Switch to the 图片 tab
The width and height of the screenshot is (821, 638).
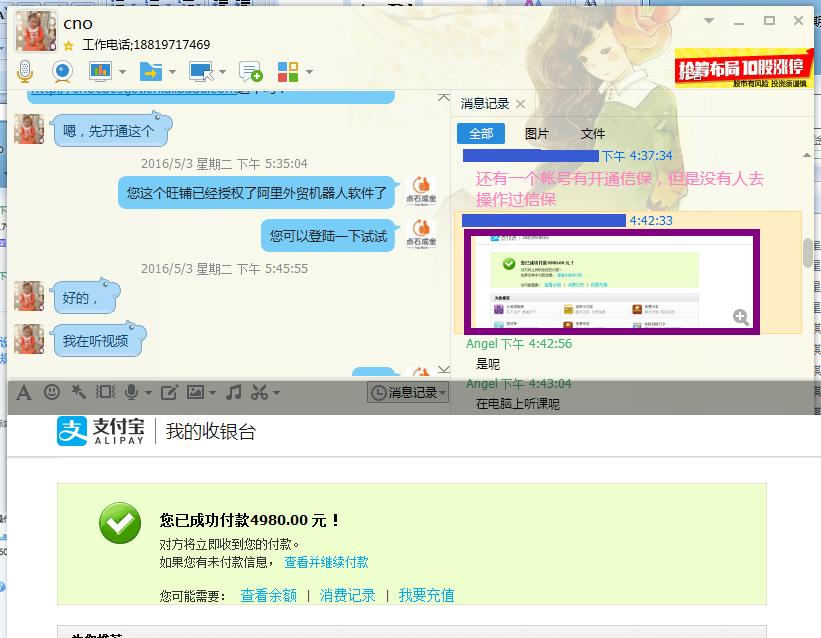(x=537, y=134)
